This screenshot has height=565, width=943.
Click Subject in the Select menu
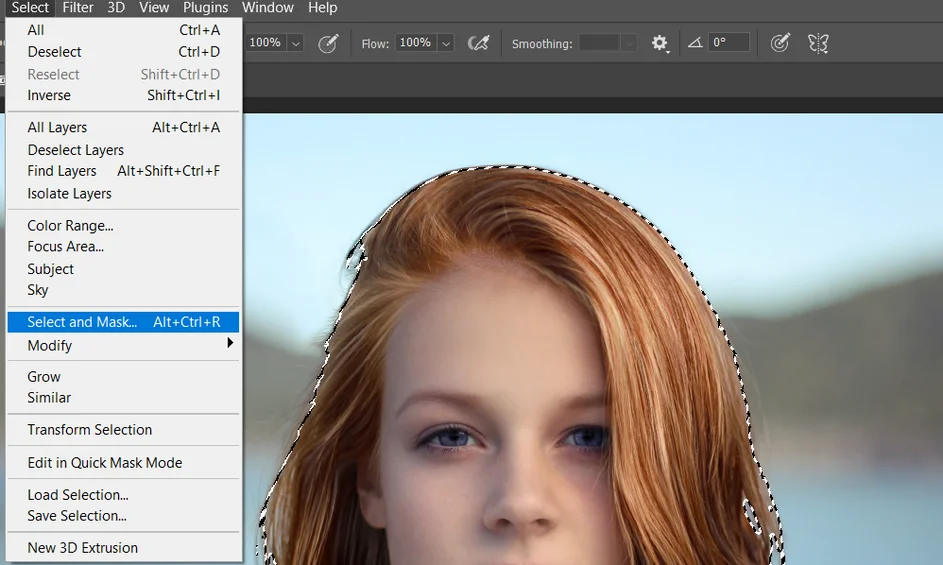(51, 269)
